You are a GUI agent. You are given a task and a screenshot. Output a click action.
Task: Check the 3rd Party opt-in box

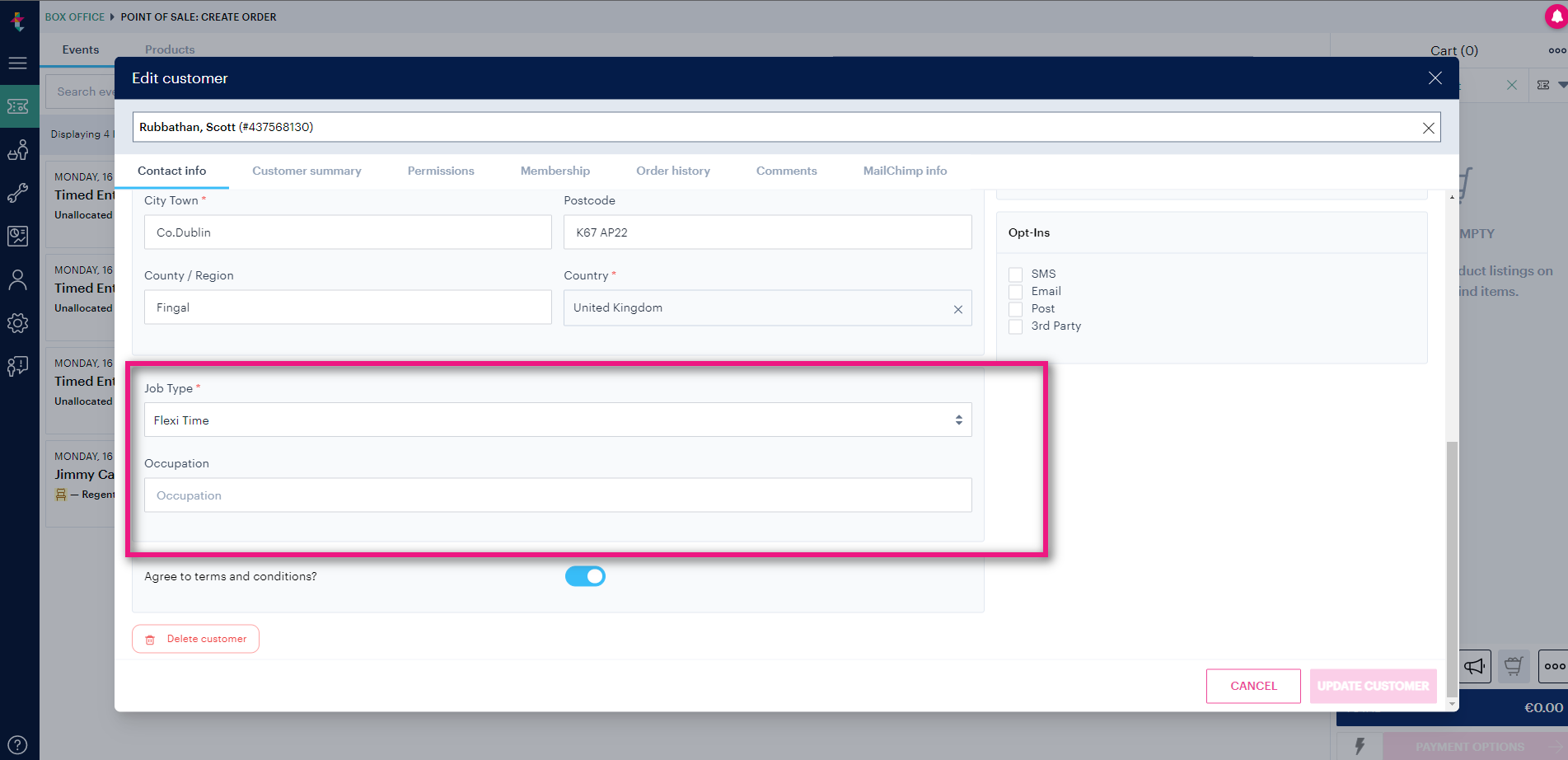[1016, 326]
